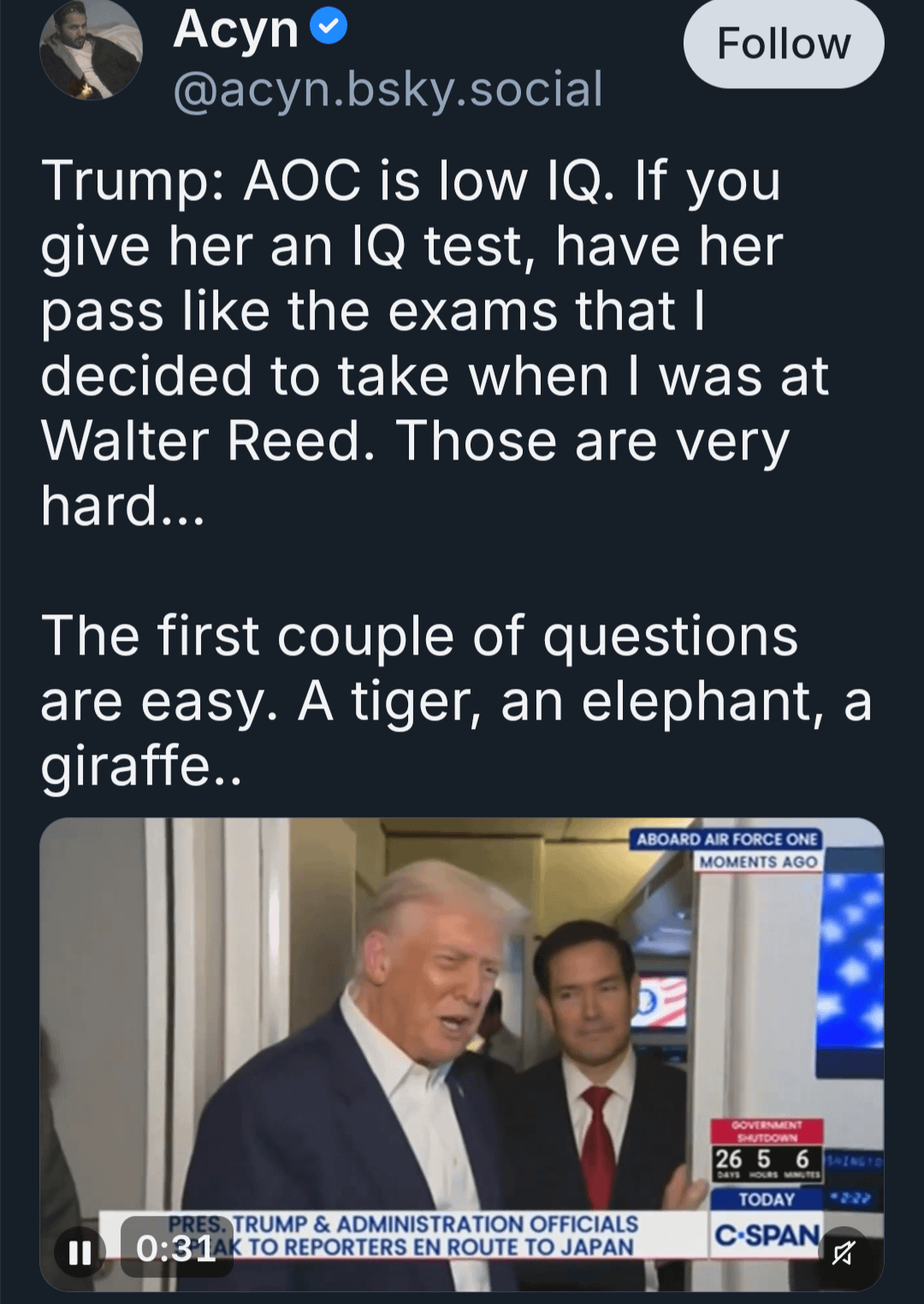Image resolution: width=924 pixels, height=1304 pixels.
Task: Click the Government Shutdown counter graphic
Action: click(x=767, y=1151)
